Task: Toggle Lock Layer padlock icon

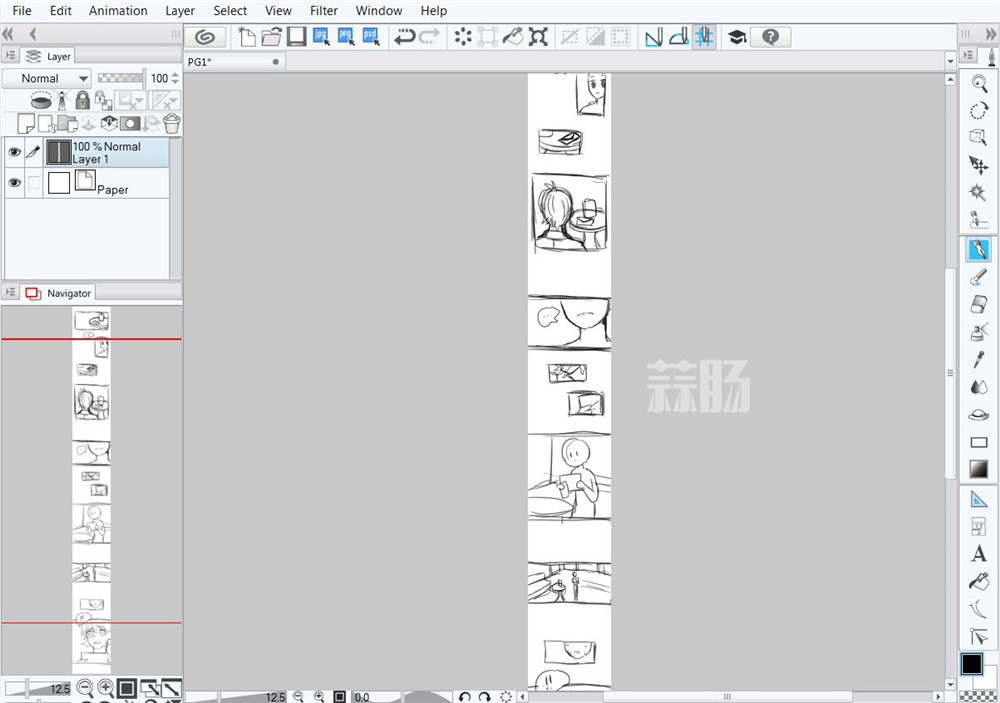Action: click(82, 100)
